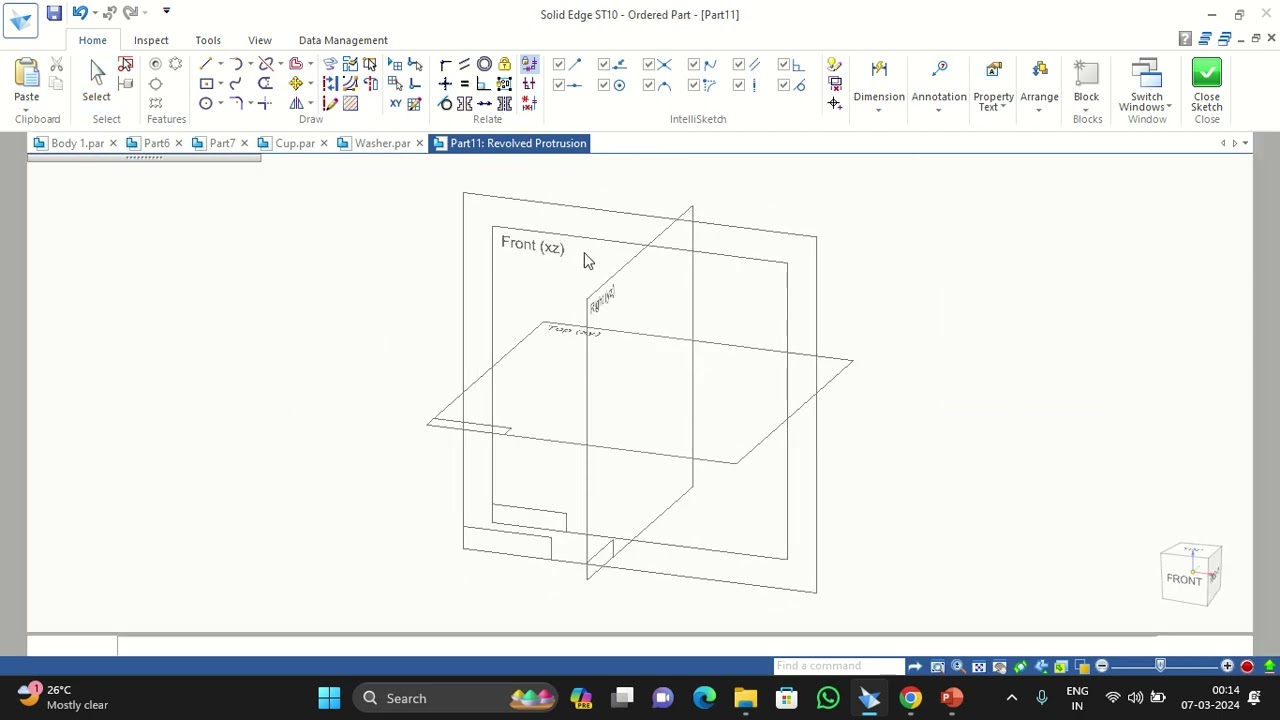Screen dimensions: 1280x720
Task: Click the Zoom Area icon in status bar
Action: point(937,666)
